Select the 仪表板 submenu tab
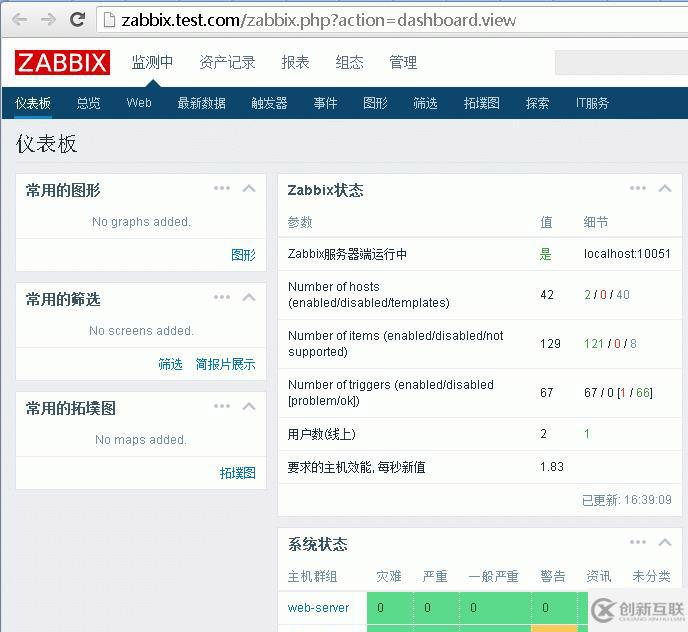The image size is (688, 632). [x=33, y=103]
